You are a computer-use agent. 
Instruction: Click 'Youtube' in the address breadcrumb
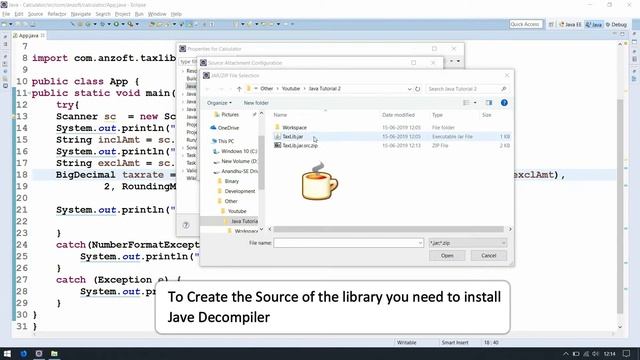[291, 89]
